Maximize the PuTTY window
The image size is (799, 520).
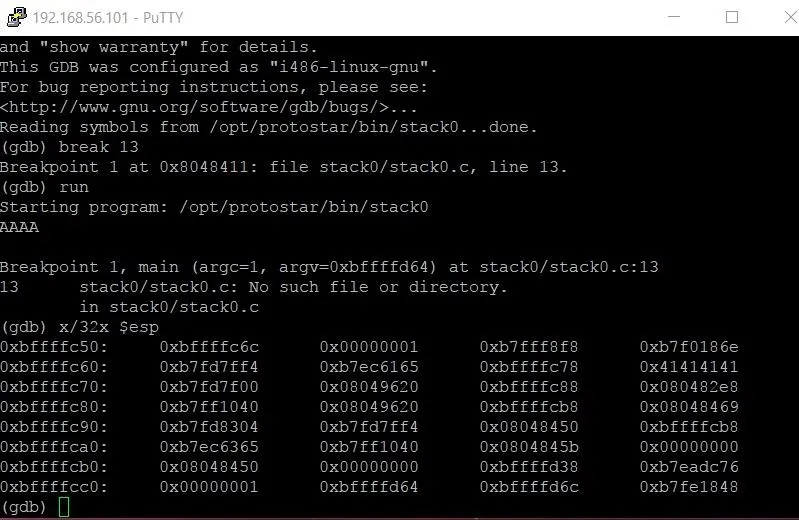(732, 17)
